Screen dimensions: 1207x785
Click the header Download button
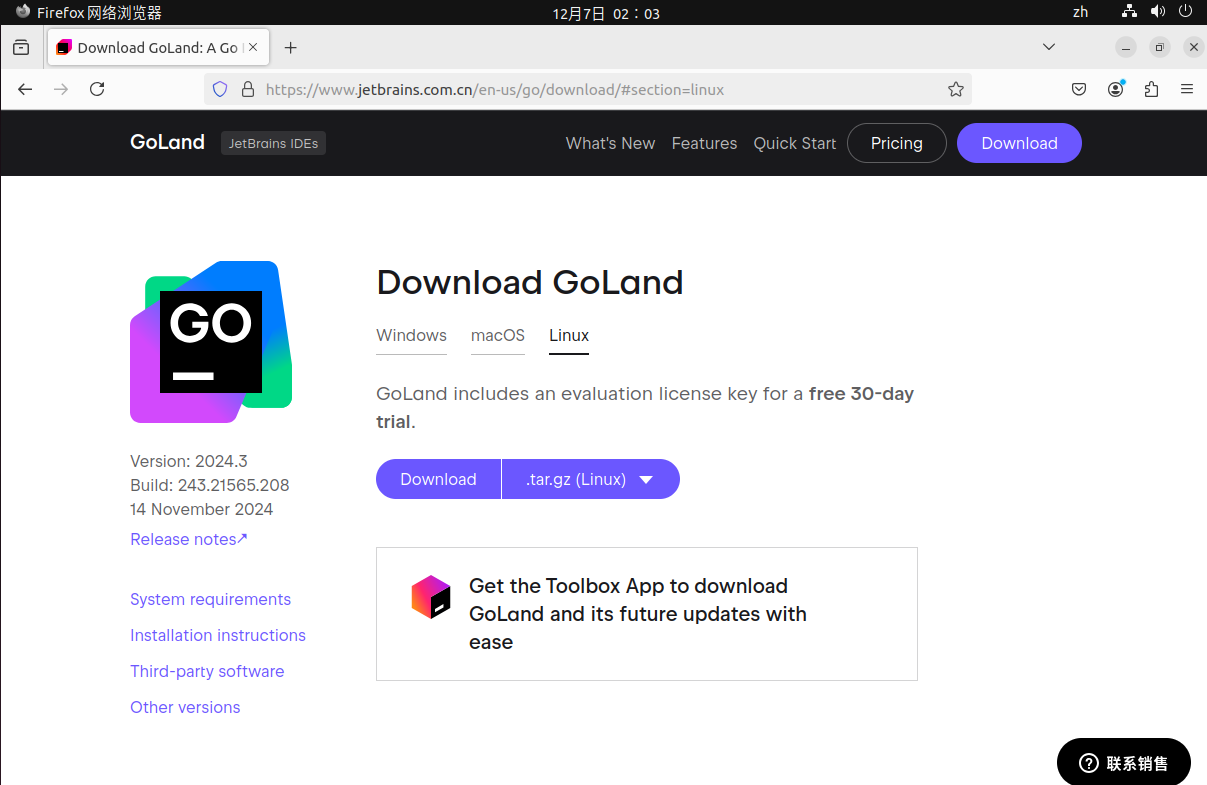pos(1019,143)
